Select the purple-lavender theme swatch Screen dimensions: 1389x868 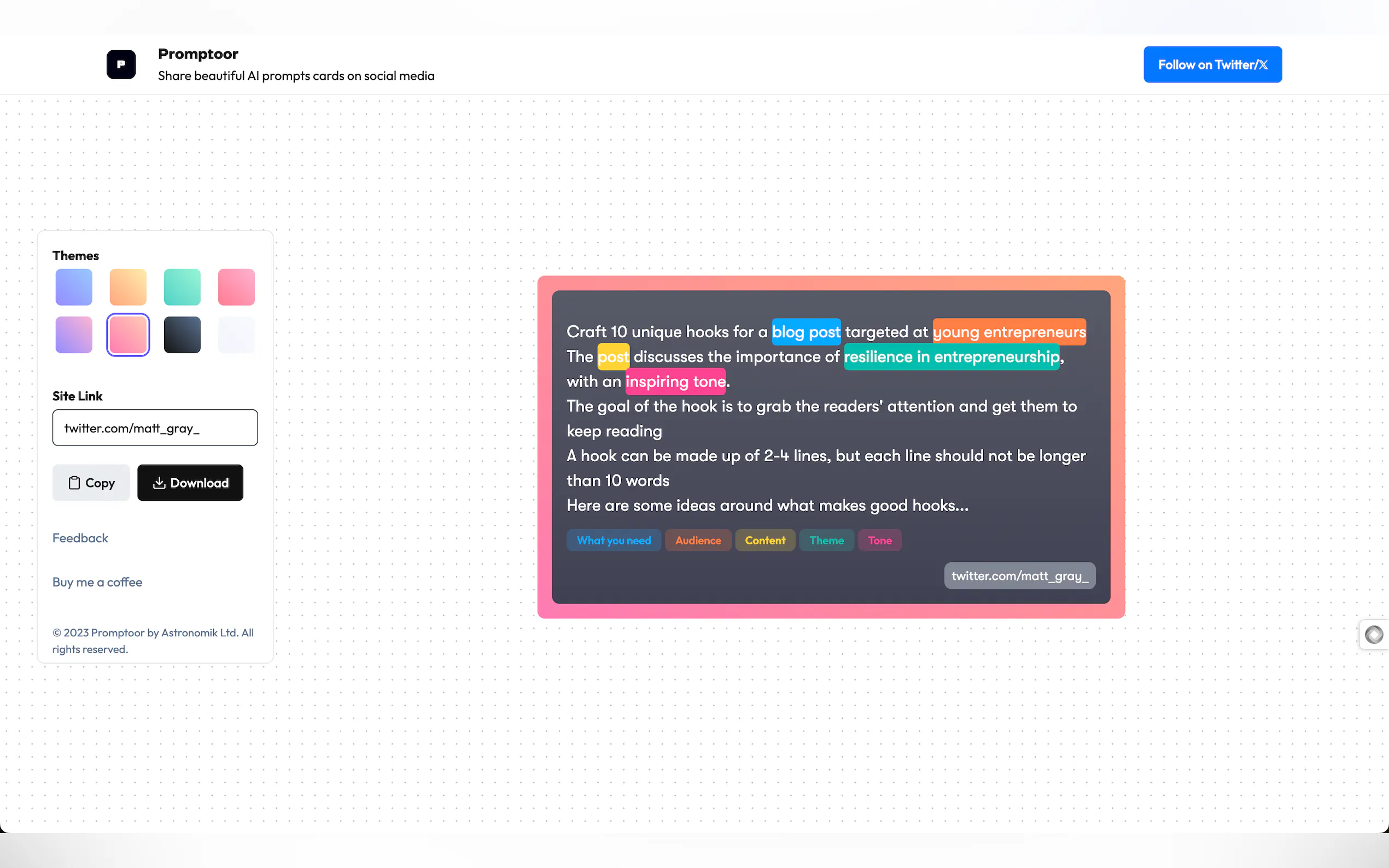pyautogui.click(x=73, y=335)
